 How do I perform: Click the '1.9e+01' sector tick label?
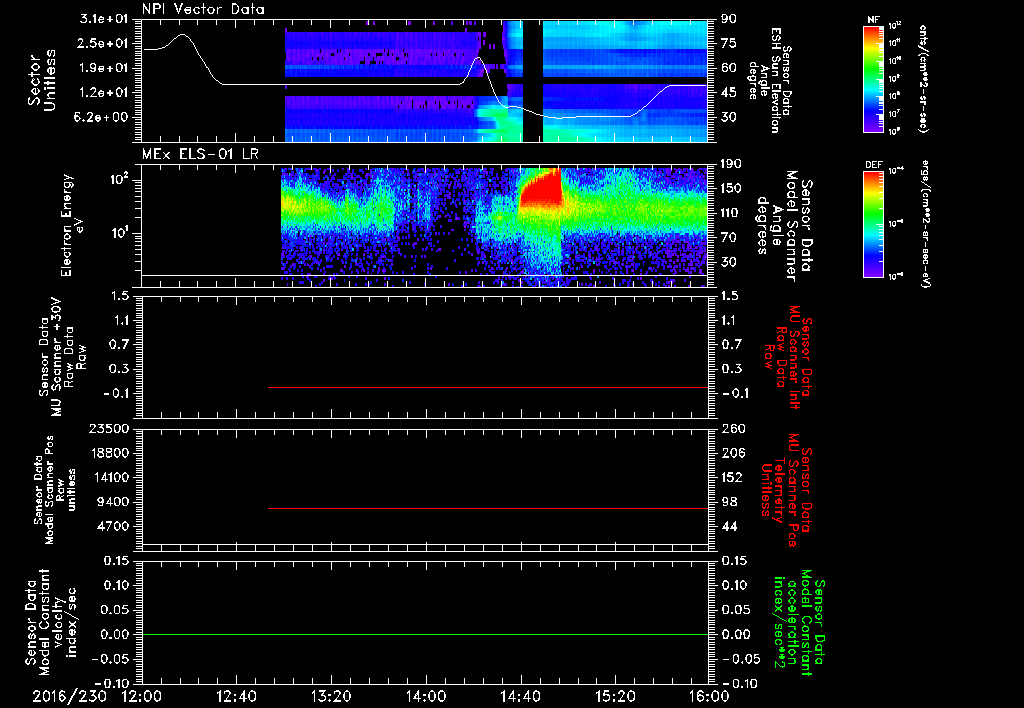[105, 68]
